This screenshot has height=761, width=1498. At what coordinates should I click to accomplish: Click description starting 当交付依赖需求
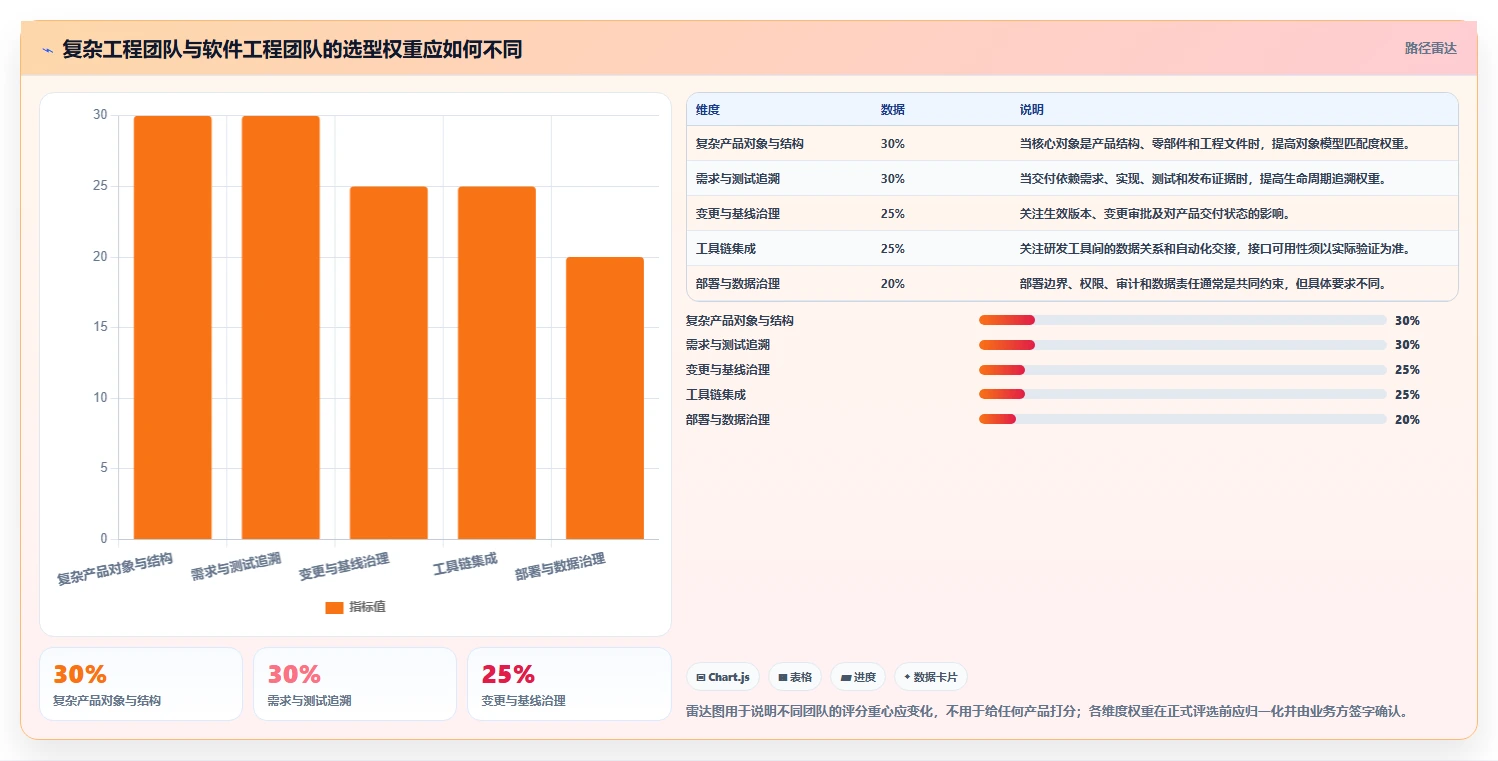[1202, 179]
